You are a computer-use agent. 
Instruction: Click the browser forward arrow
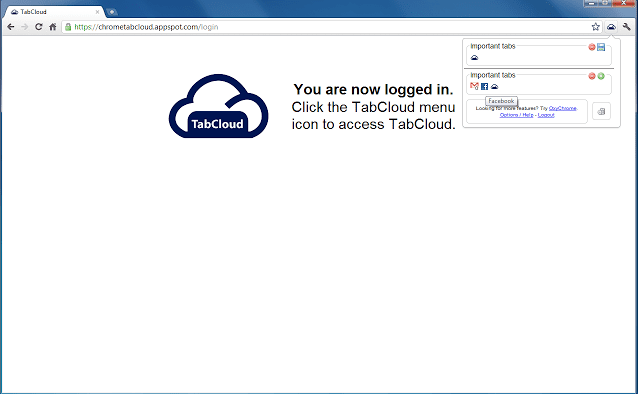point(24,27)
